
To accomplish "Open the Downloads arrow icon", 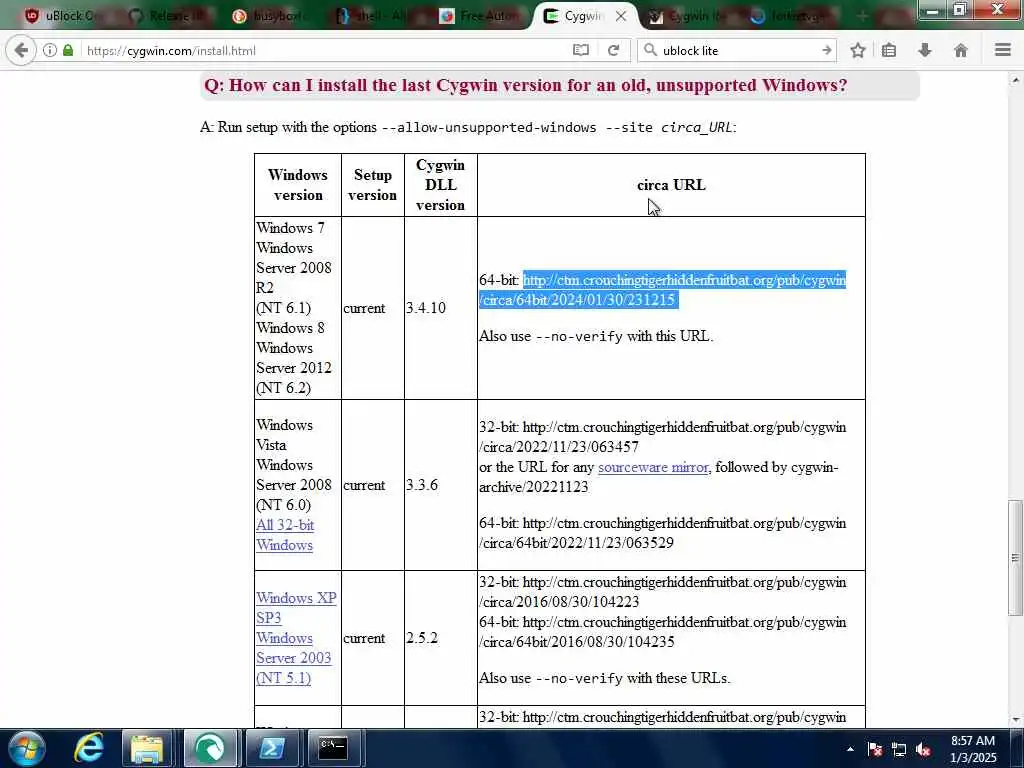I will point(925,50).
